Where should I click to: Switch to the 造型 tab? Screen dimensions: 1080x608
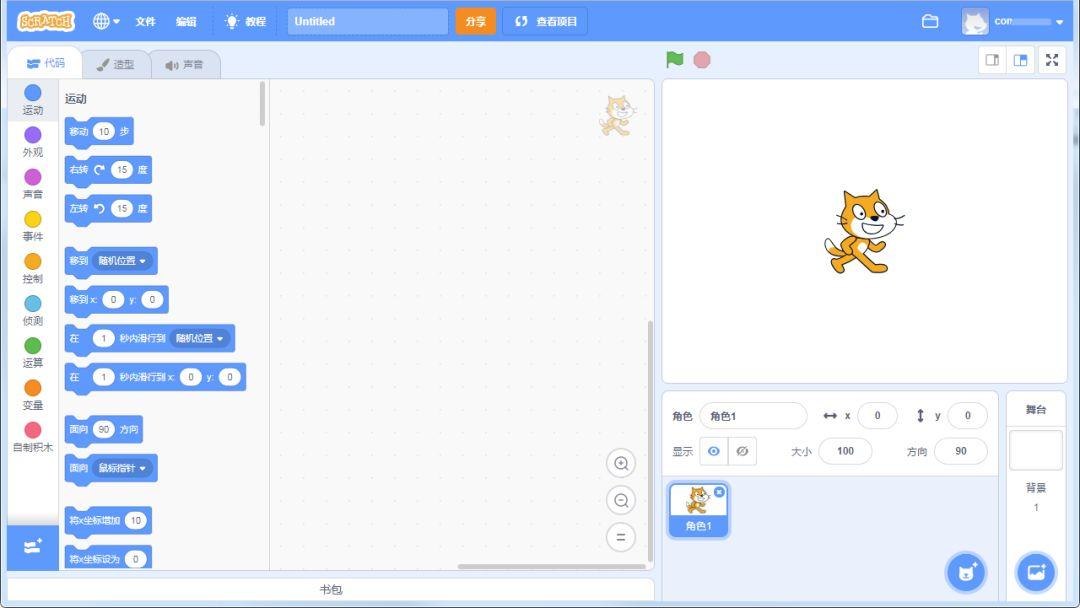coord(116,65)
